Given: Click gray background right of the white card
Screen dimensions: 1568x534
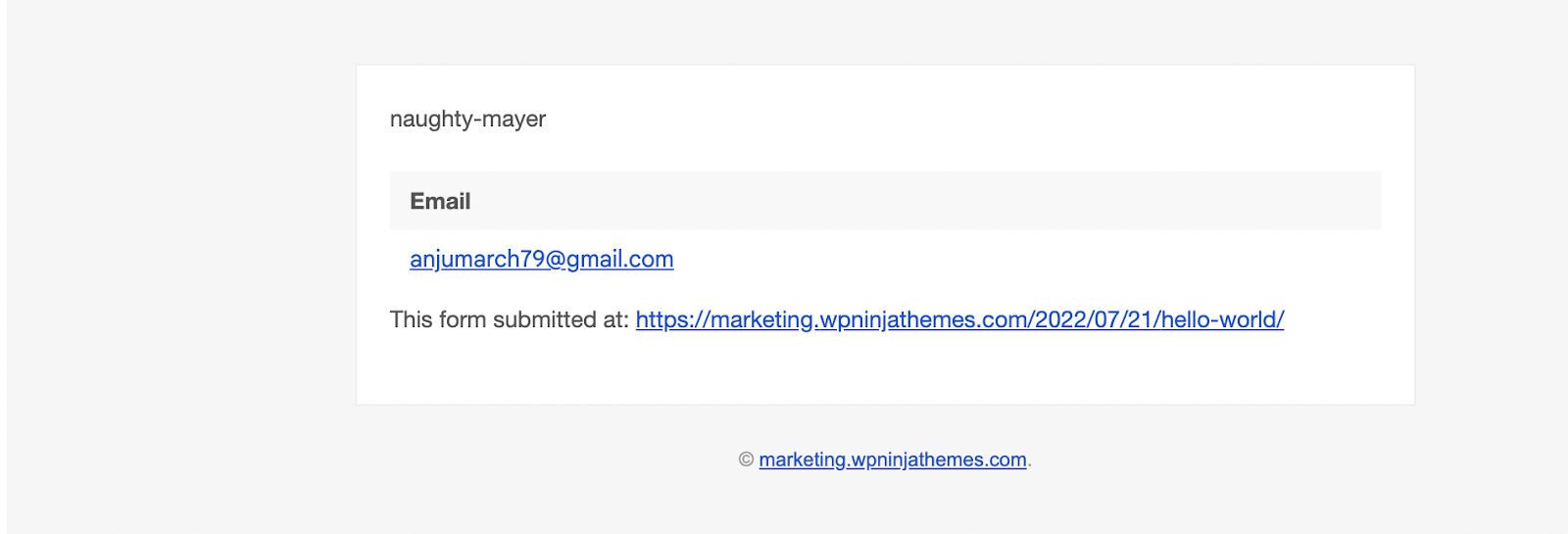Looking at the screenshot, I should tap(1490, 235).
